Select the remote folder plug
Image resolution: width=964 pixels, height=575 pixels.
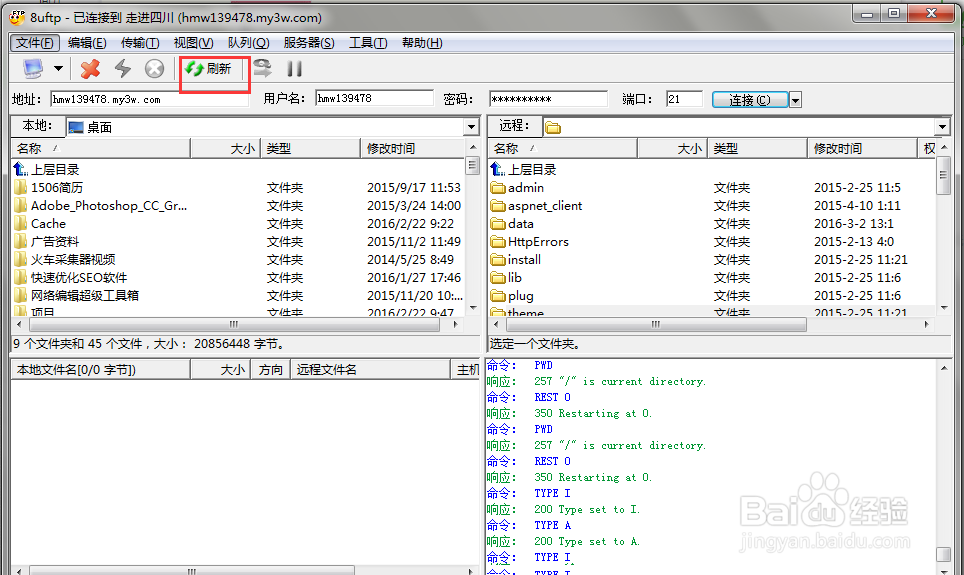(x=520, y=296)
